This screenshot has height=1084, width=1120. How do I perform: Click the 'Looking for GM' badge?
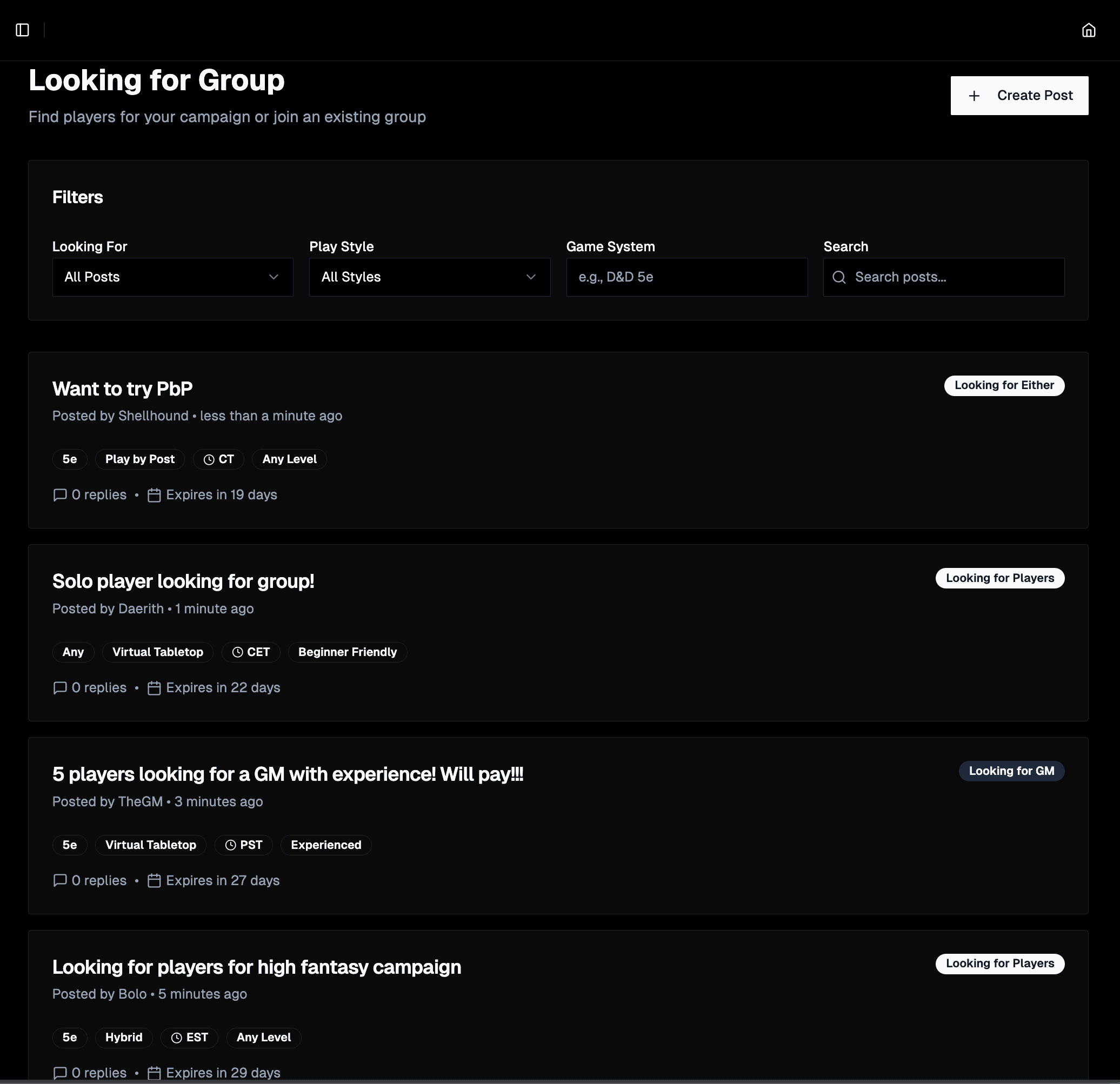click(x=1011, y=771)
